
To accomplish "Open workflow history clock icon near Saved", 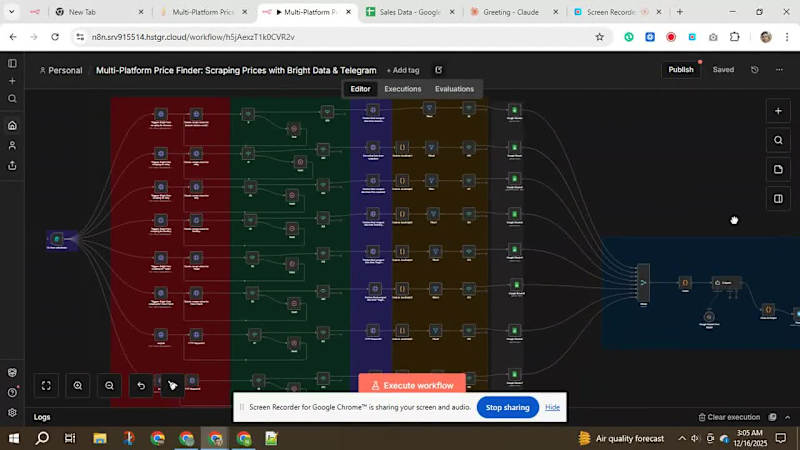I will [x=755, y=70].
